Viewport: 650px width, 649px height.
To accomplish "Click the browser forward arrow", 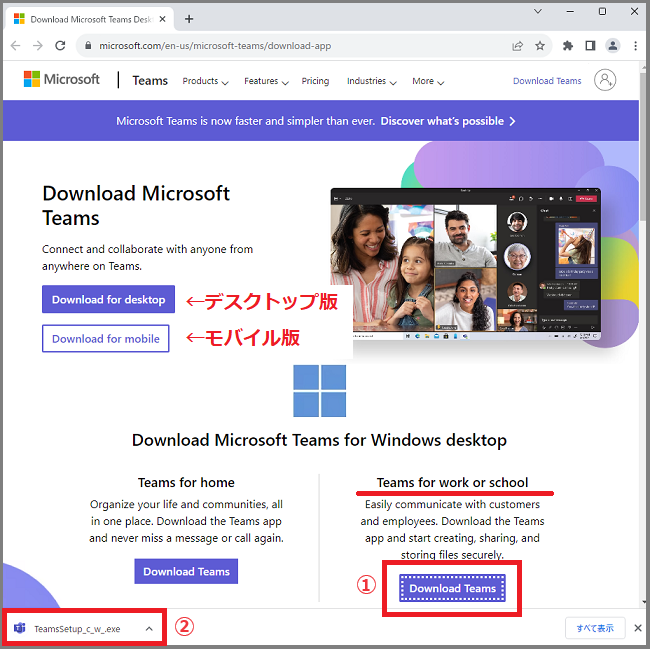I will pyautogui.click(x=38, y=46).
